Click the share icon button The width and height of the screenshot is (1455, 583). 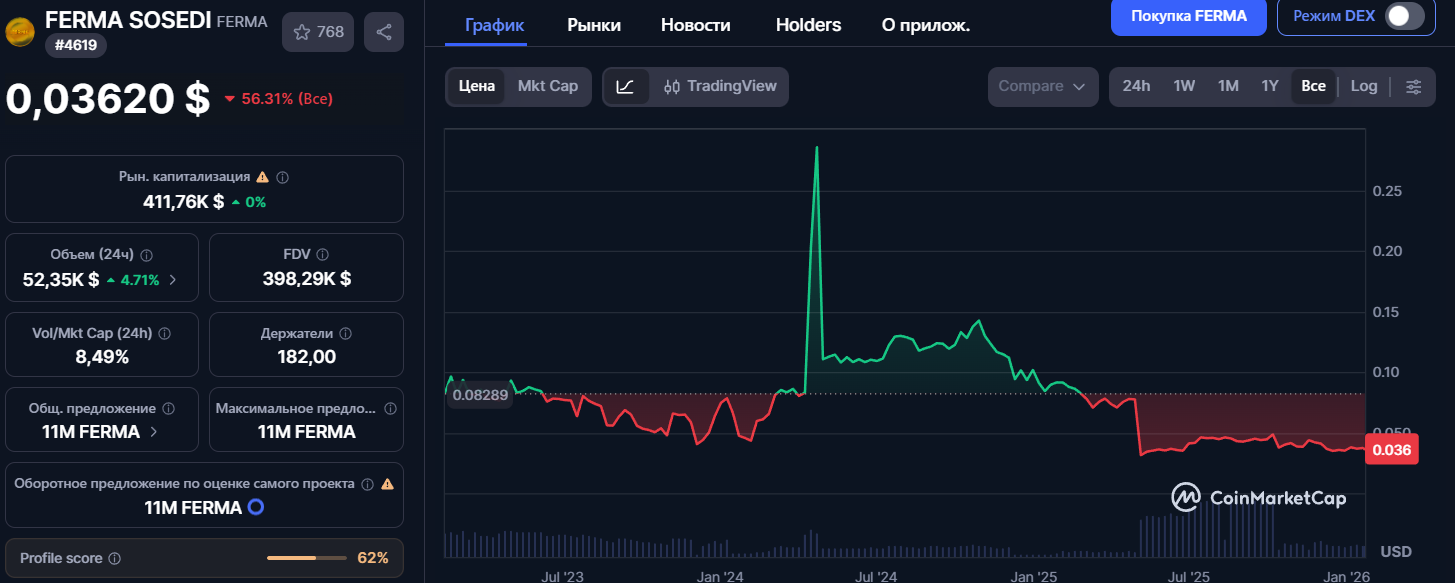pyautogui.click(x=384, y=32)
